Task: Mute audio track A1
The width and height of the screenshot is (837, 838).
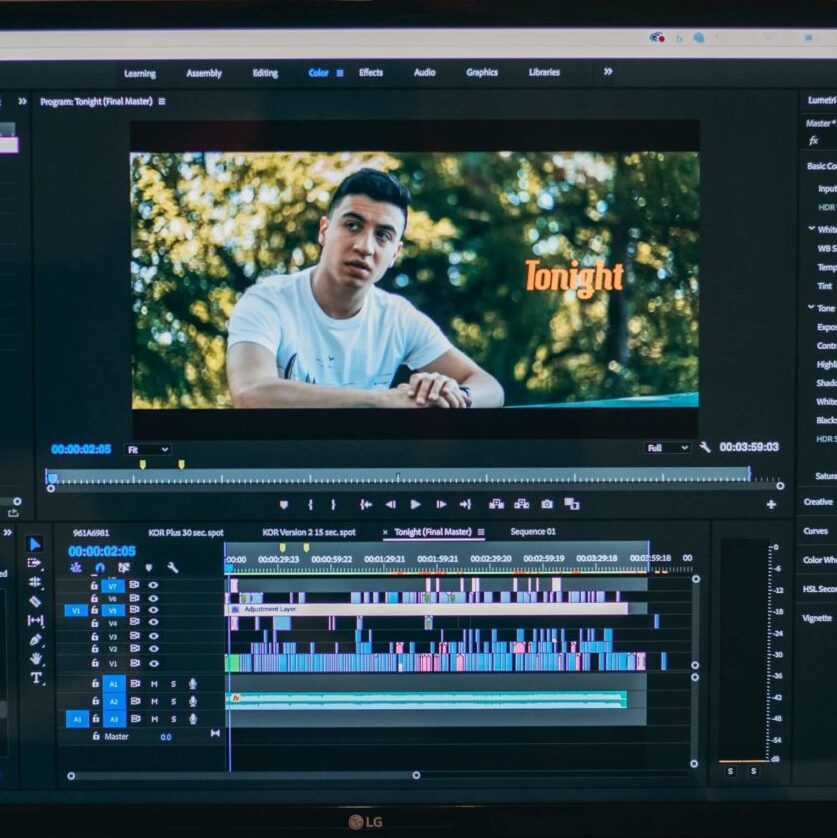Action: pos(154,684)
